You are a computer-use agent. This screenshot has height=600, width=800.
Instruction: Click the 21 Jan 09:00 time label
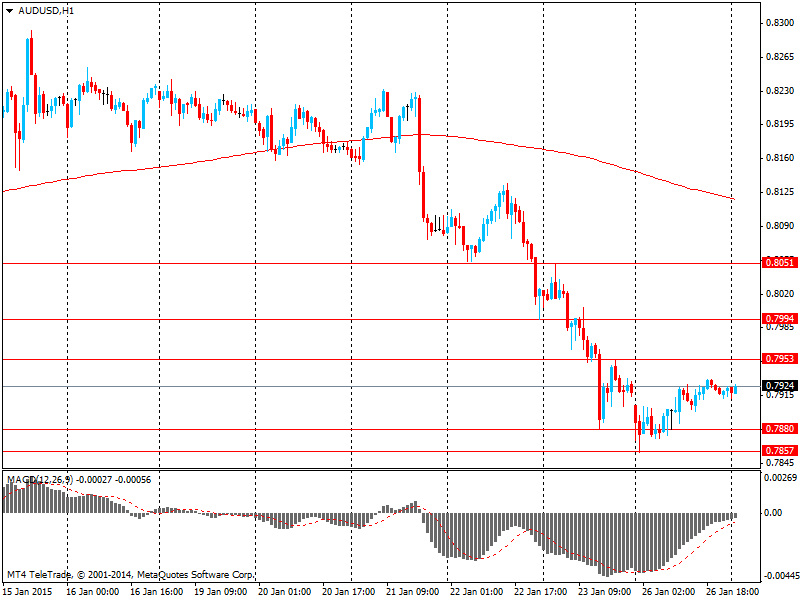pyautogui.click(x=412, y=591)
